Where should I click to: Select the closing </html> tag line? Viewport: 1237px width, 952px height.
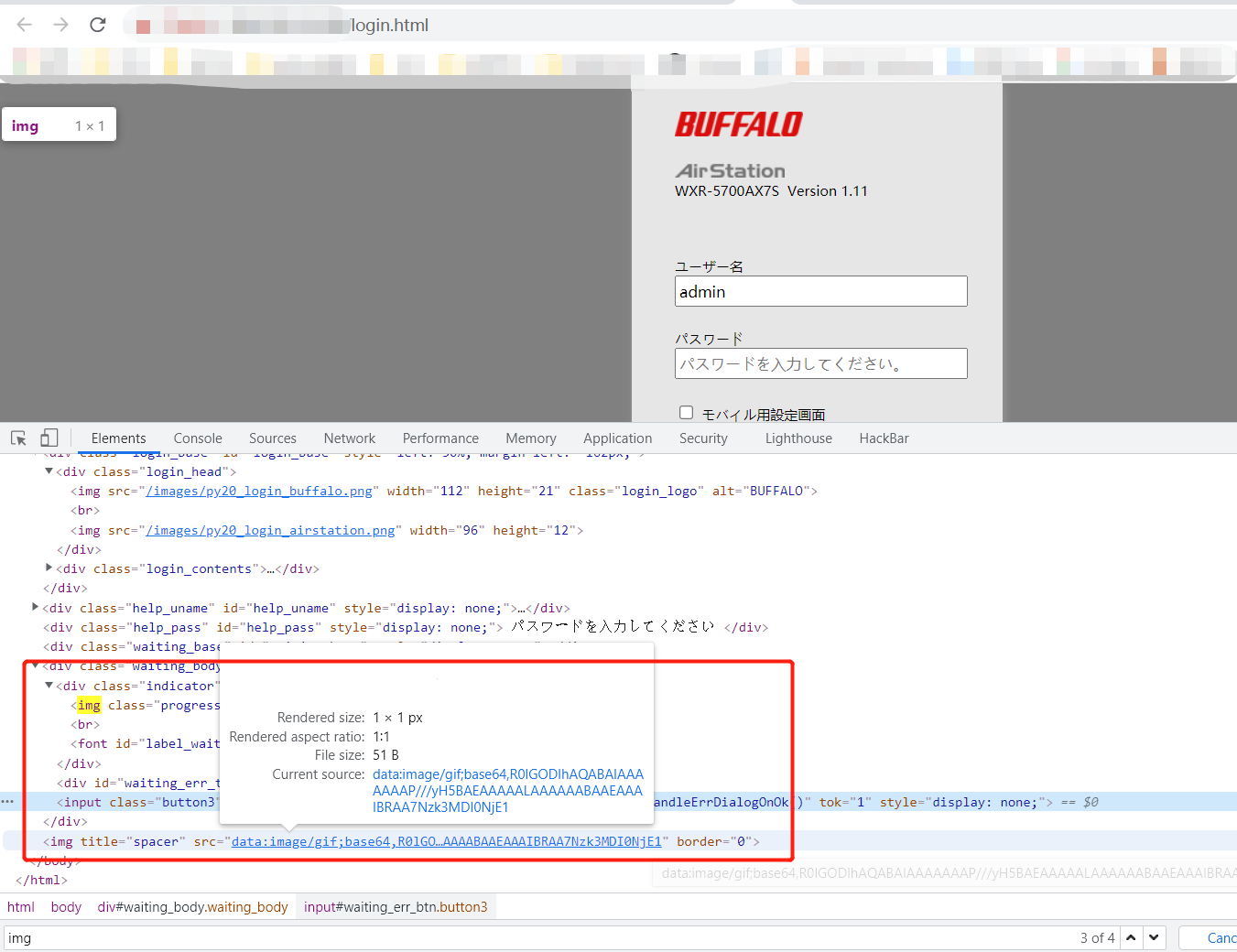click(41, 880)
